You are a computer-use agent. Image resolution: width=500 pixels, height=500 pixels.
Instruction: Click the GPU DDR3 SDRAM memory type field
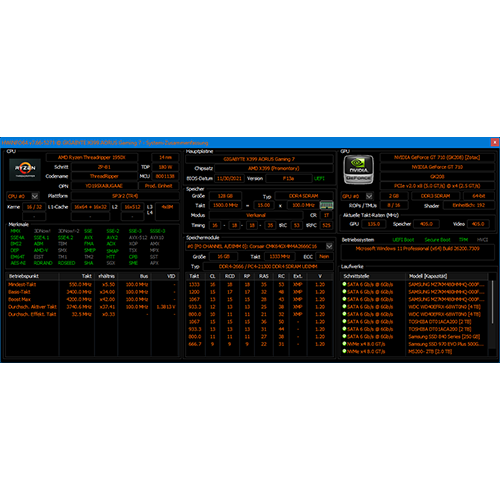coord(435,196)
